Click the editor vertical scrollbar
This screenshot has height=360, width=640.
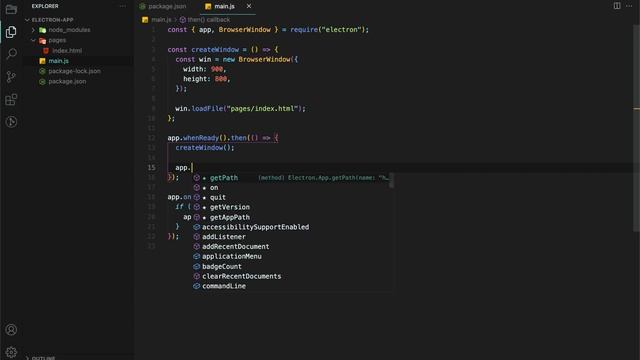point(637,127)
